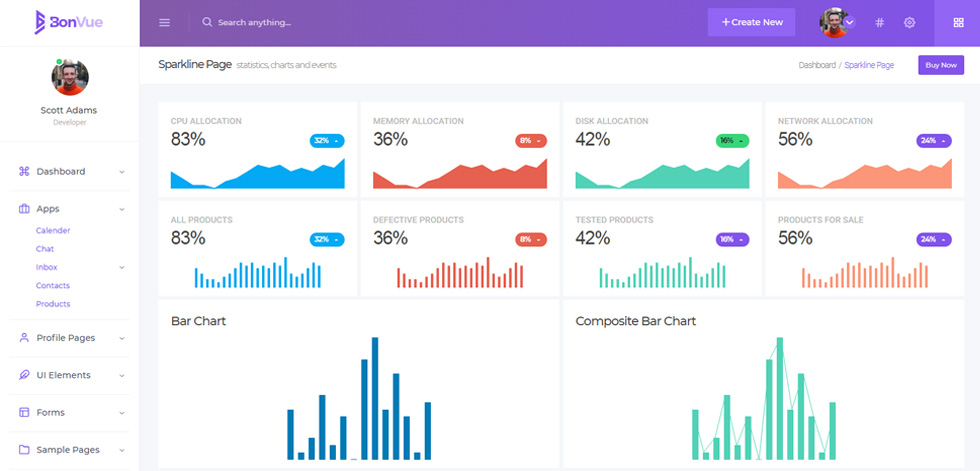Click the Memory Allocation 8% badge
Image resolution: width=980 pixels, height=471 pixels.
(531, 141)
